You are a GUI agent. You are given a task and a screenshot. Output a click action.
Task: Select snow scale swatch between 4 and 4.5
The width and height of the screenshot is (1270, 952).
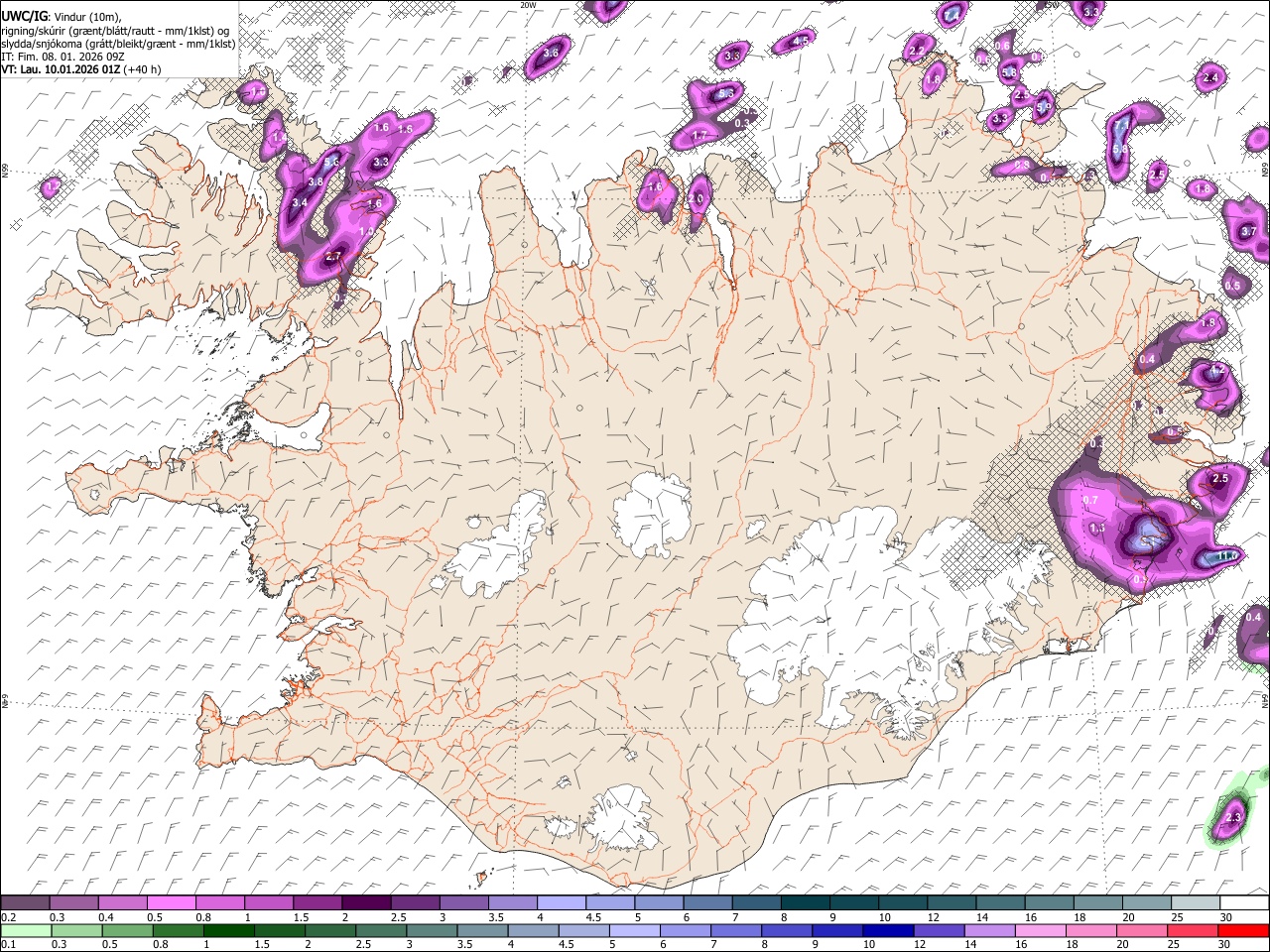(x=562, y=903)
